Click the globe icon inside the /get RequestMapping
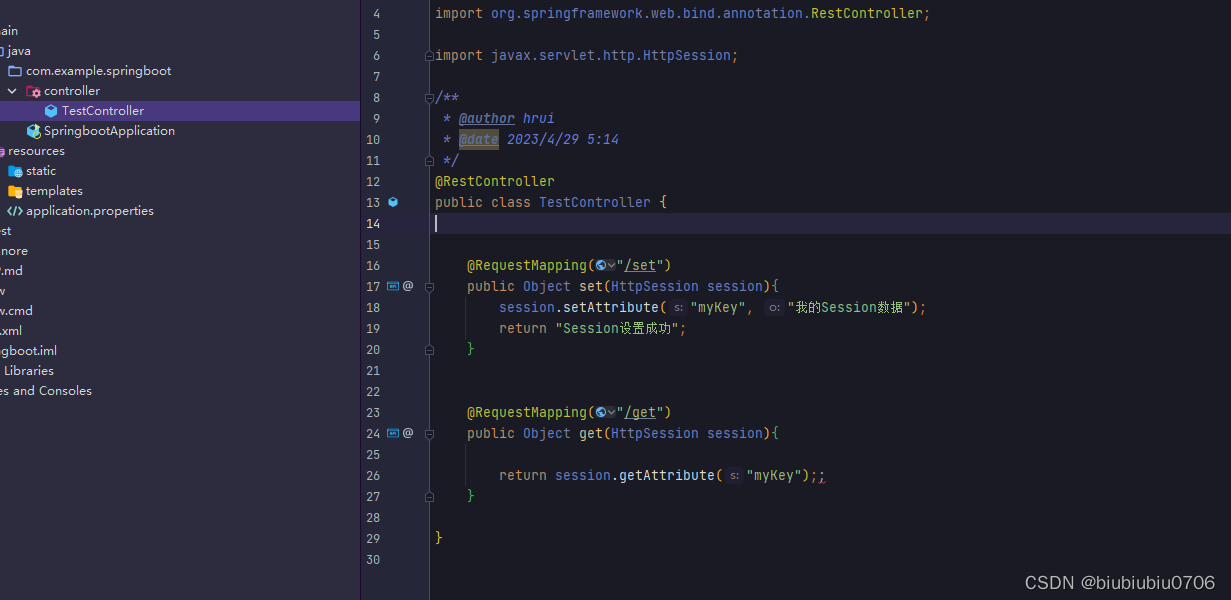Viewport: 1231px width, 600px height. pos(601,412)
